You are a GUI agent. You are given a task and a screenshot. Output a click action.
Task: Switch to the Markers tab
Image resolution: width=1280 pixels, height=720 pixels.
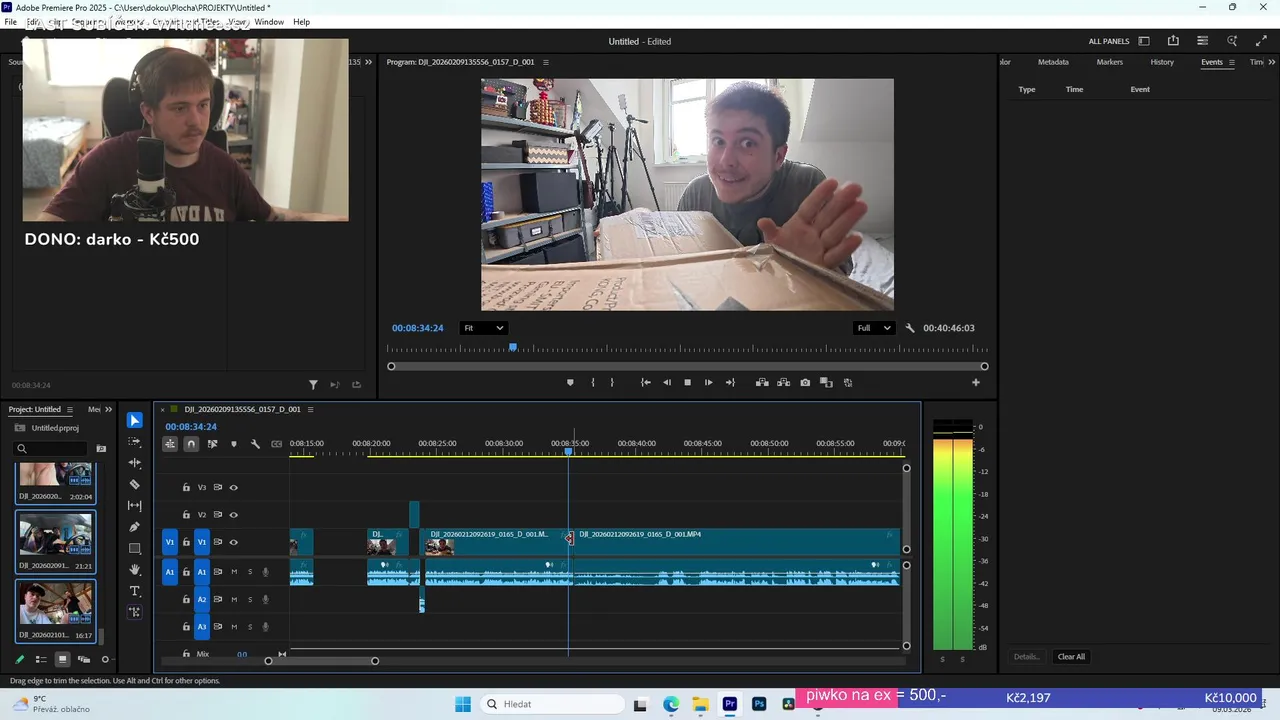[x=1109, y=62]
